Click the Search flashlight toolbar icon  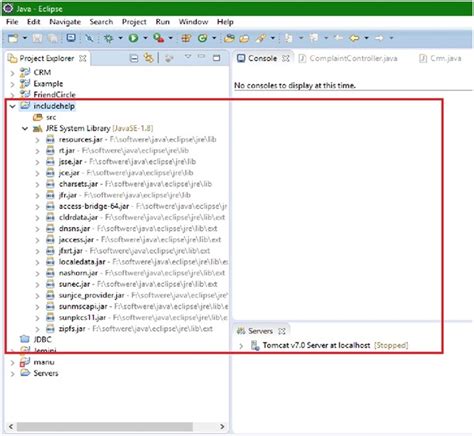pyautogui.click(x=261, y=38)
